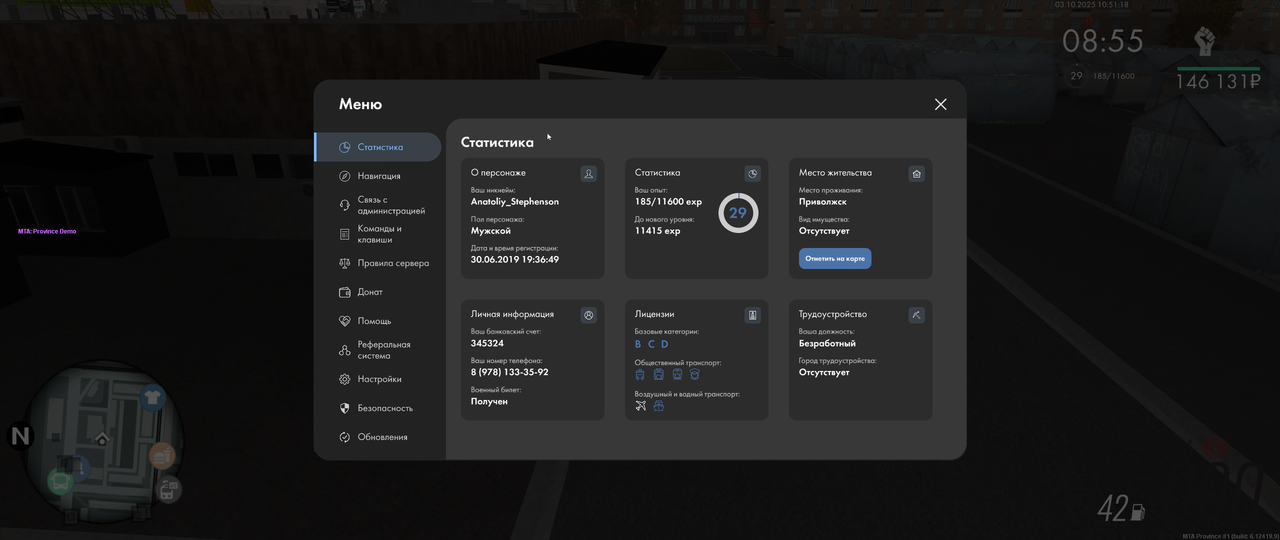Click the Обновления refresh icon
The width and height of the screenshot is (1280, 540).
tap(344, 437)
